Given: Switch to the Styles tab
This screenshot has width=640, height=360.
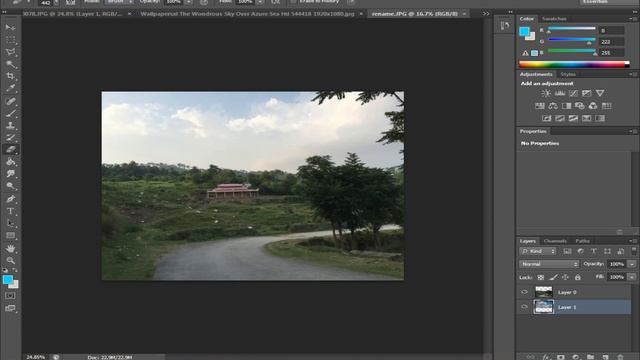Looking at the screenshot, I should tap(568, 74).
